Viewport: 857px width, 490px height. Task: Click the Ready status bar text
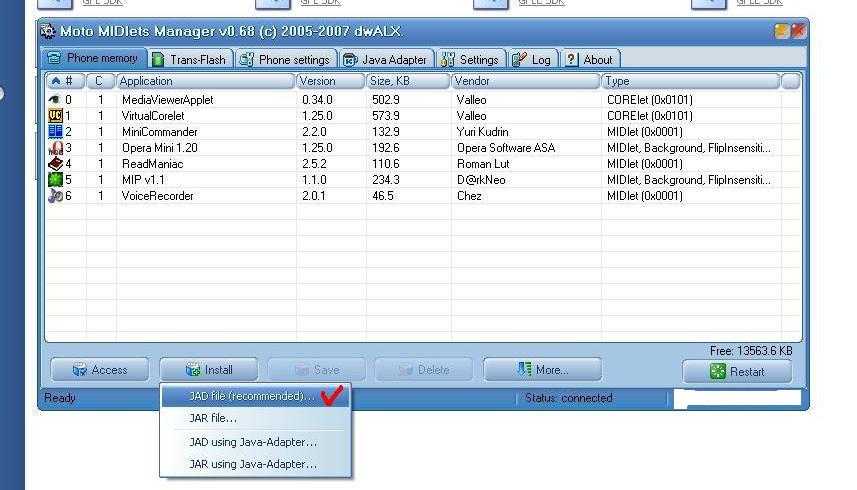click(x=60, y=398)
